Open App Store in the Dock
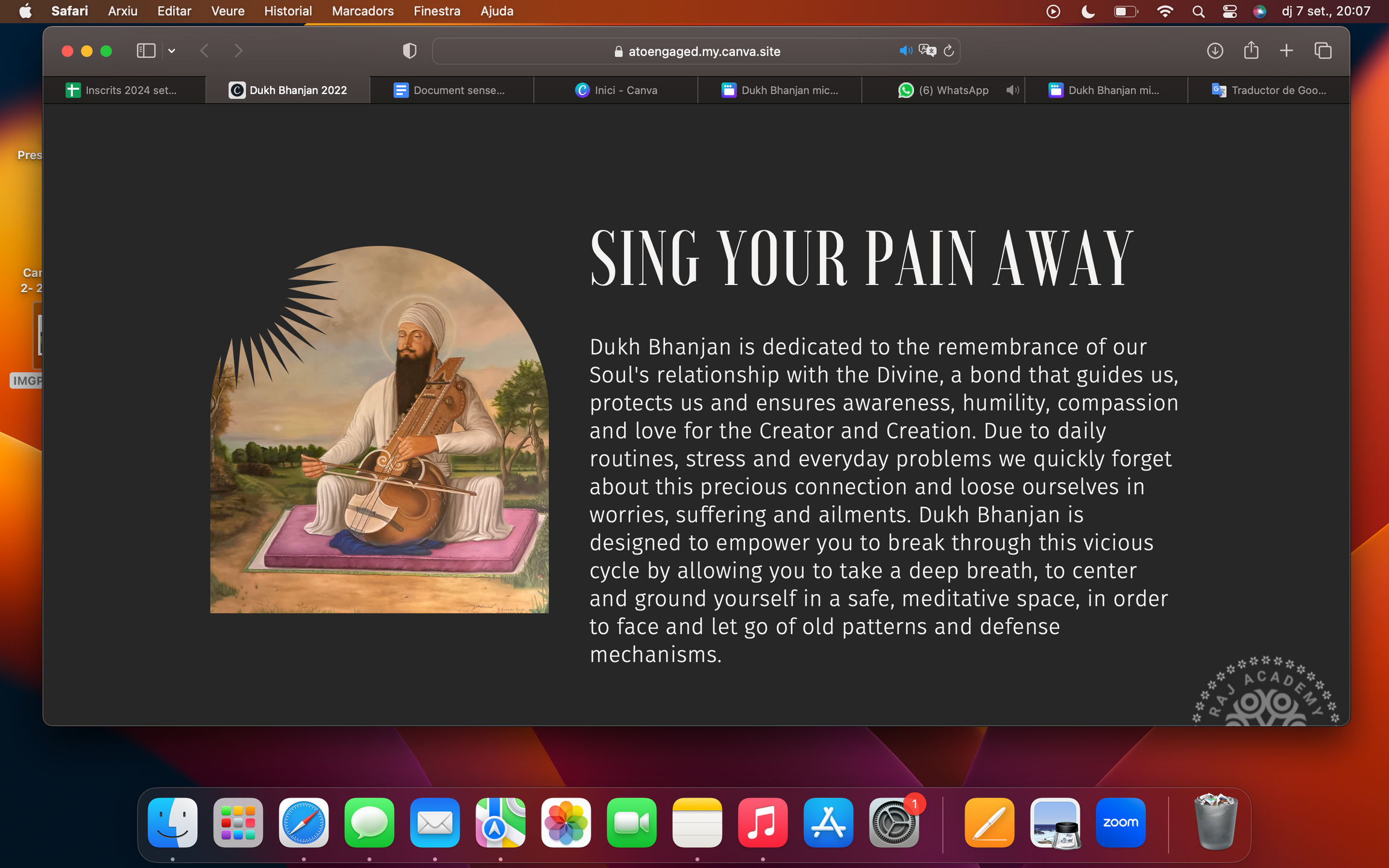Image resolution: width=1389 pixels, height=868 pixels. (x=828, y=823)
